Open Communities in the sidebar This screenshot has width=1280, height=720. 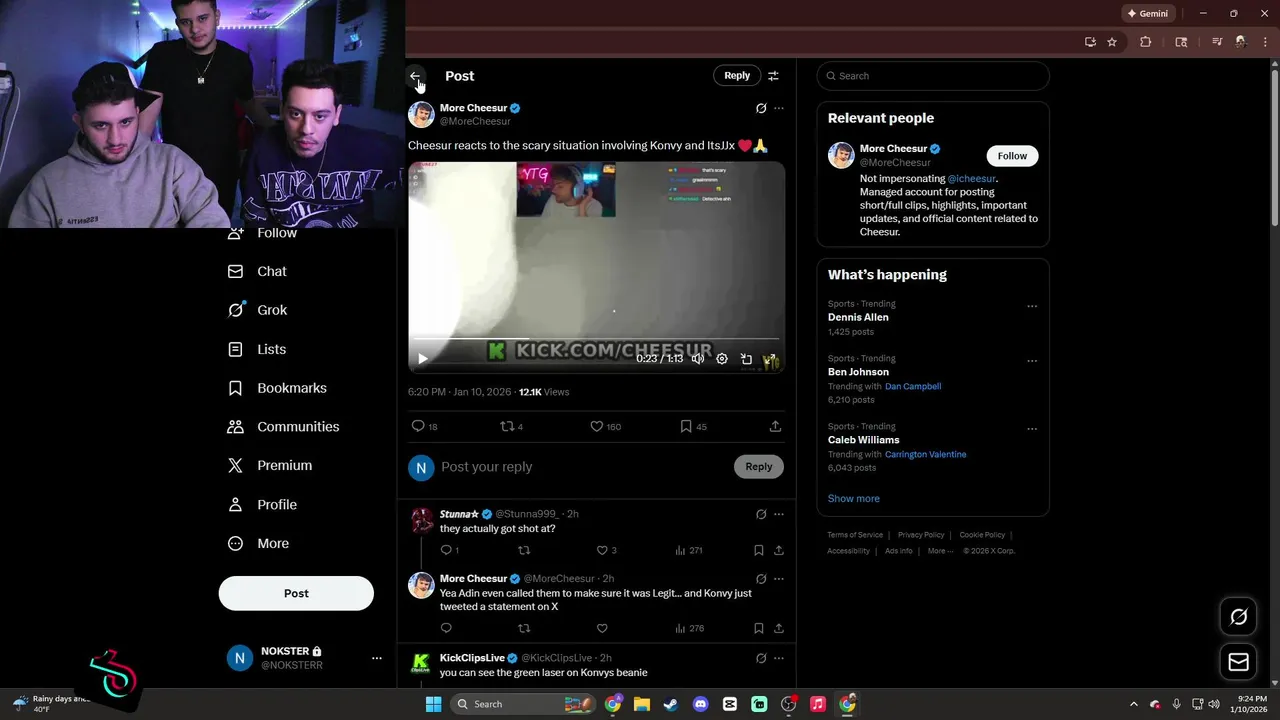click(x=284, y=427)
